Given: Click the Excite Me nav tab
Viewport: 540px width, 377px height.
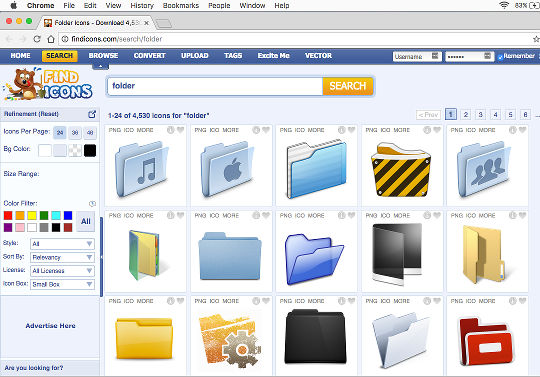Looking at the screenshot, I should coord(273,55).
